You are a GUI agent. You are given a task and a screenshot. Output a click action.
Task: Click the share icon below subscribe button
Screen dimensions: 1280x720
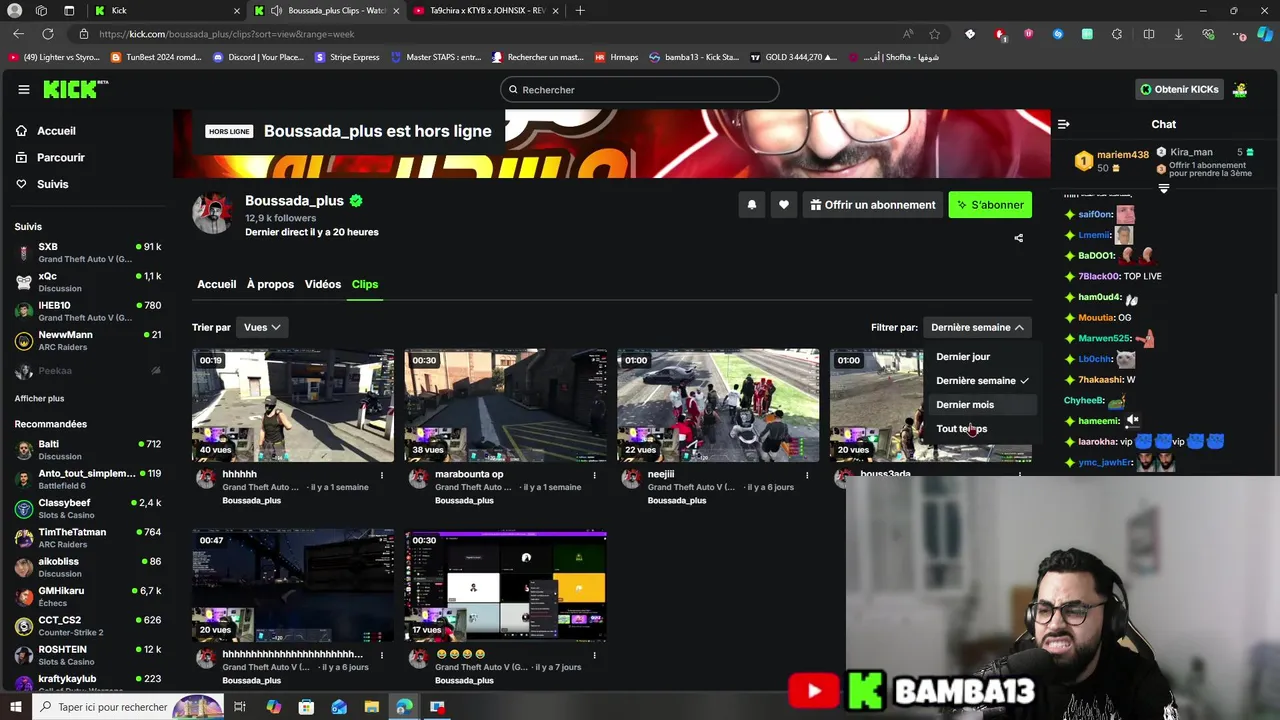[1018, 238]
